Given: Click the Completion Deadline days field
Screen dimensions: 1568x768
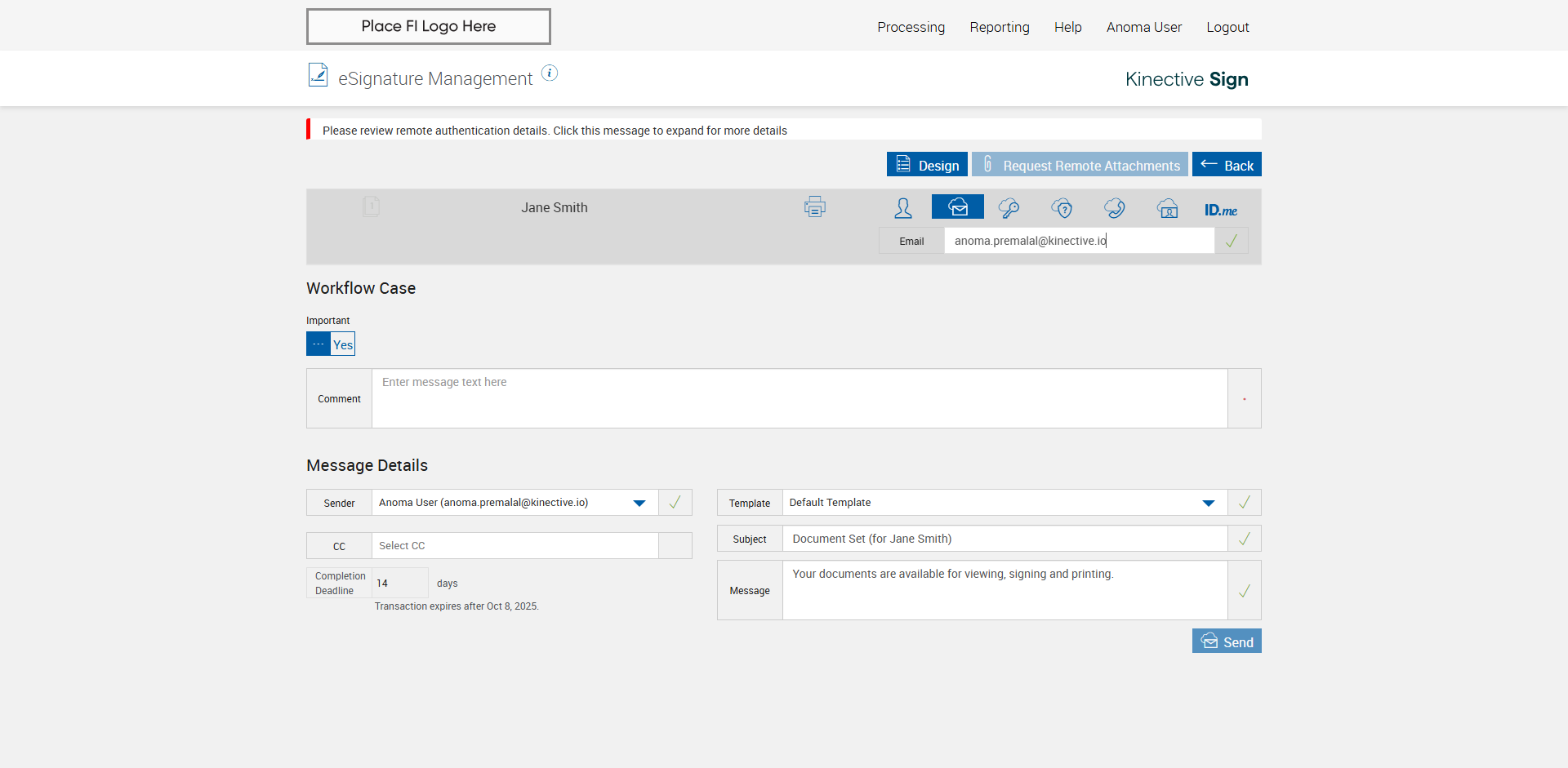Looking at the screenshot, I should point(400,584).
